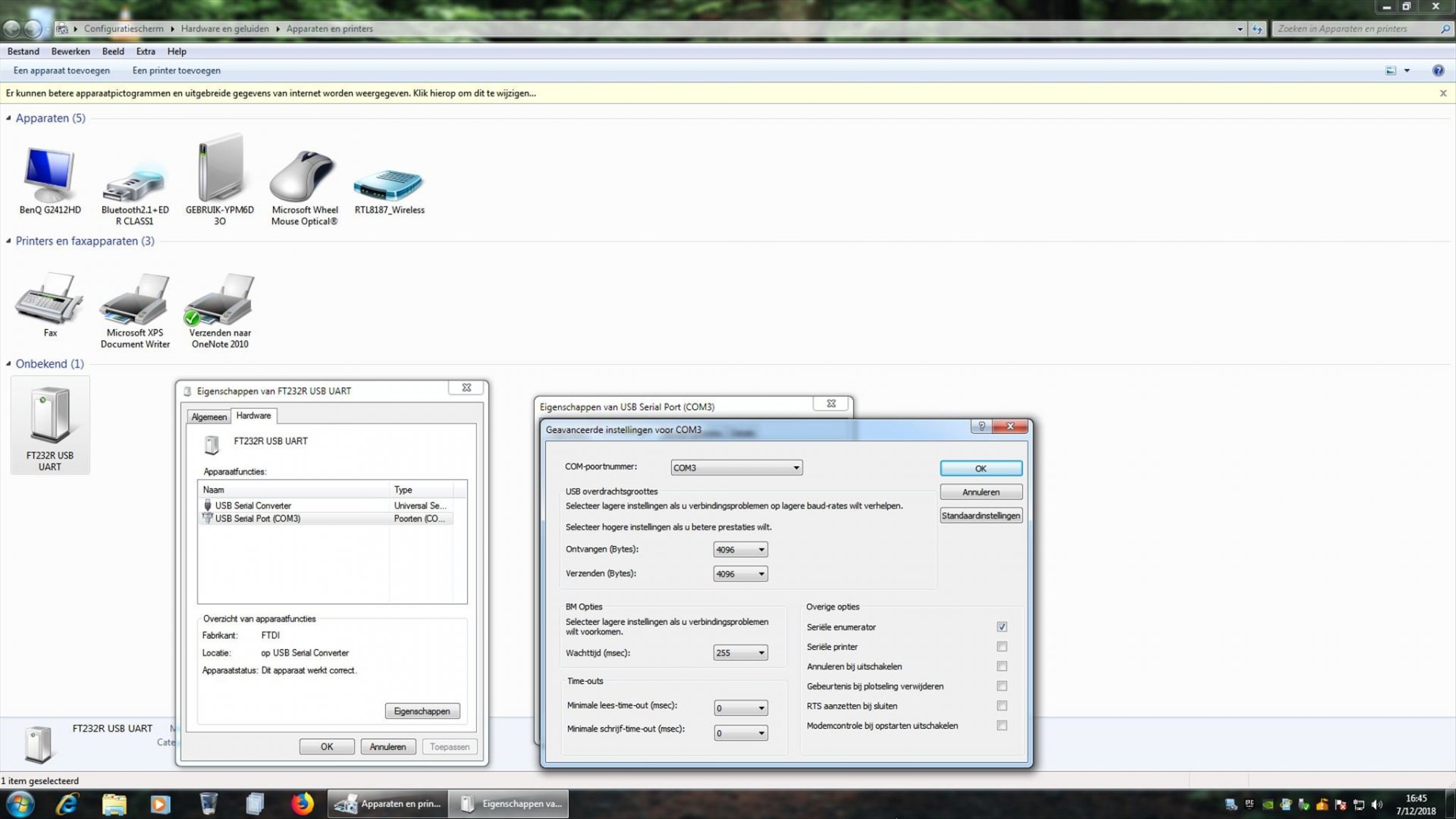Select the RTL8187_Wireless adapter icon

click(388, 182)
